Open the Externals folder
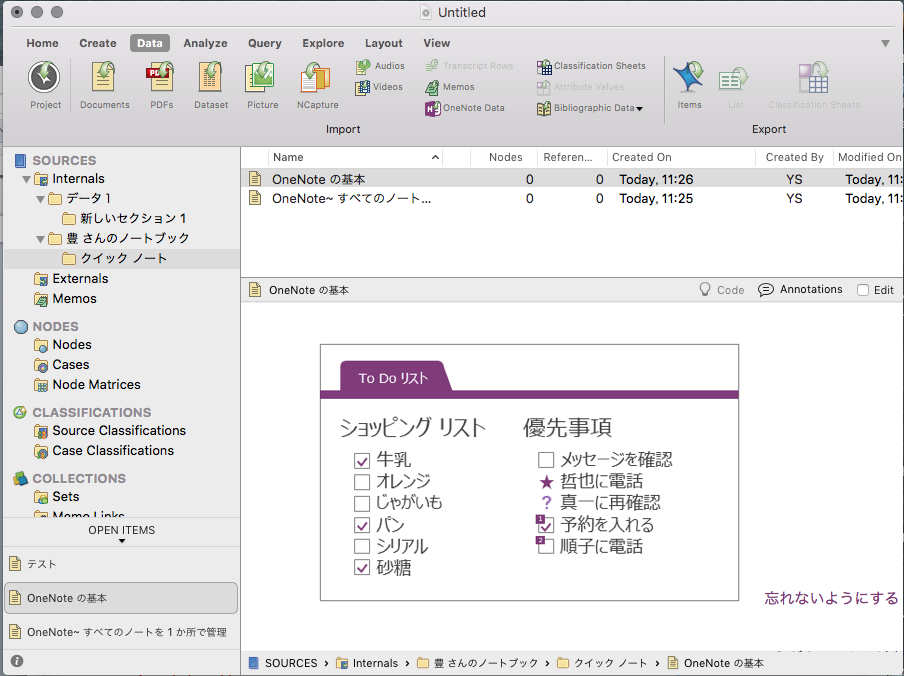The height and width of the screenshot is (676, 904). pyautogui.click(x=71, y=279)
